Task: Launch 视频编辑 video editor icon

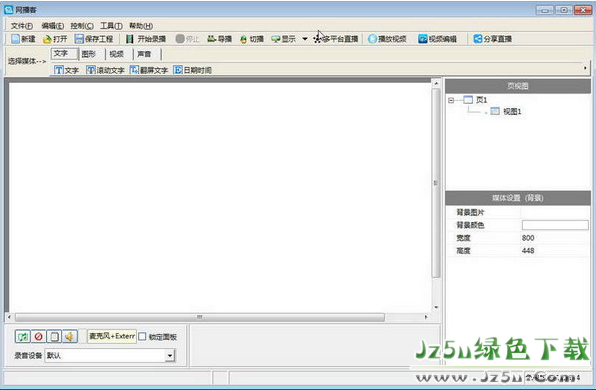Action: coord(423,39)
